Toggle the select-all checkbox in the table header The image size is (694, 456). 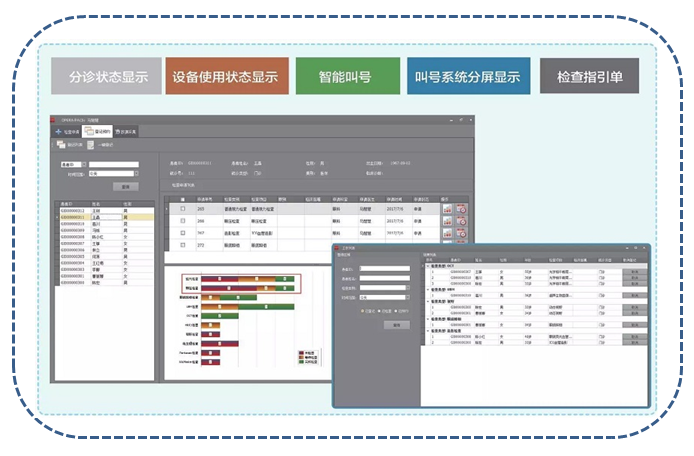pyautogui.click(x=183, y=199)
